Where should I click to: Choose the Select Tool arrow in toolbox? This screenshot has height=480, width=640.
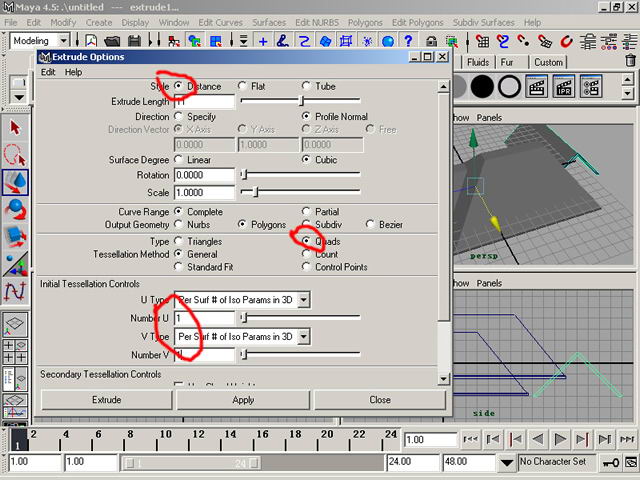point(15,128)
